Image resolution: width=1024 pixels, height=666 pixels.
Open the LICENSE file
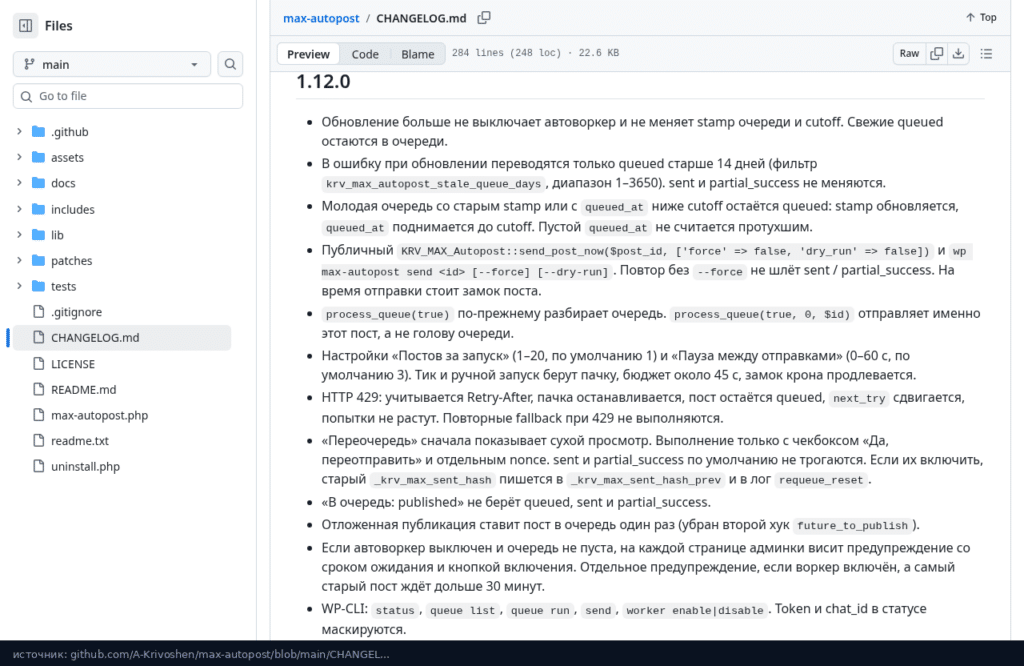tap(72, 364)
